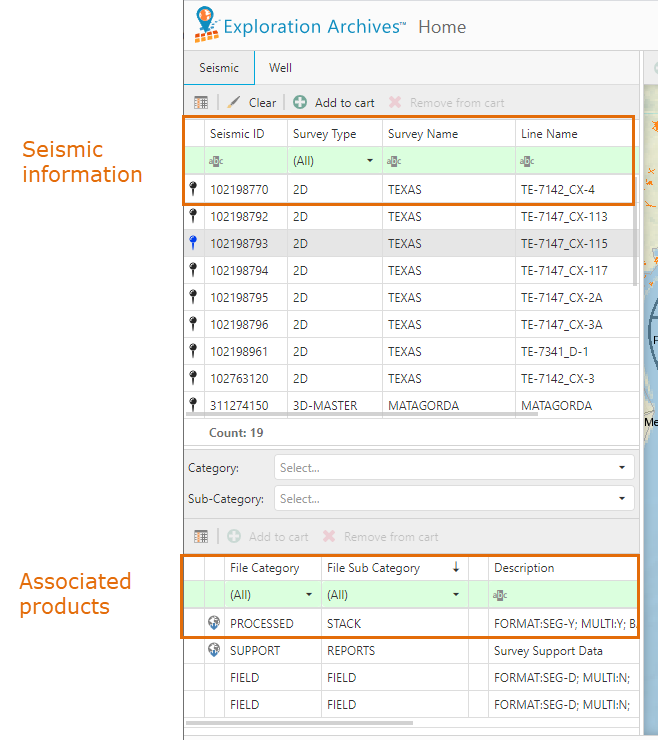Screen dimensions: 658x740
Task: Select the Seismic tab
Action: tap(219, 68)
